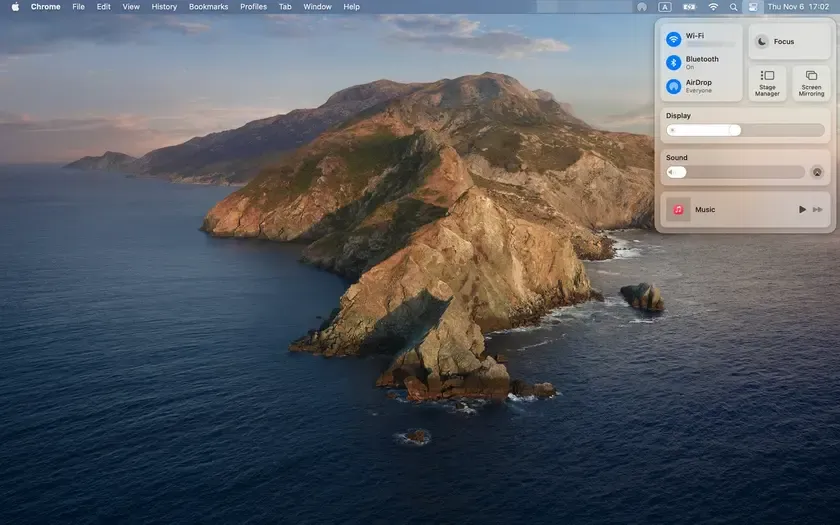Open the Screen Mirroring tile

811,83
